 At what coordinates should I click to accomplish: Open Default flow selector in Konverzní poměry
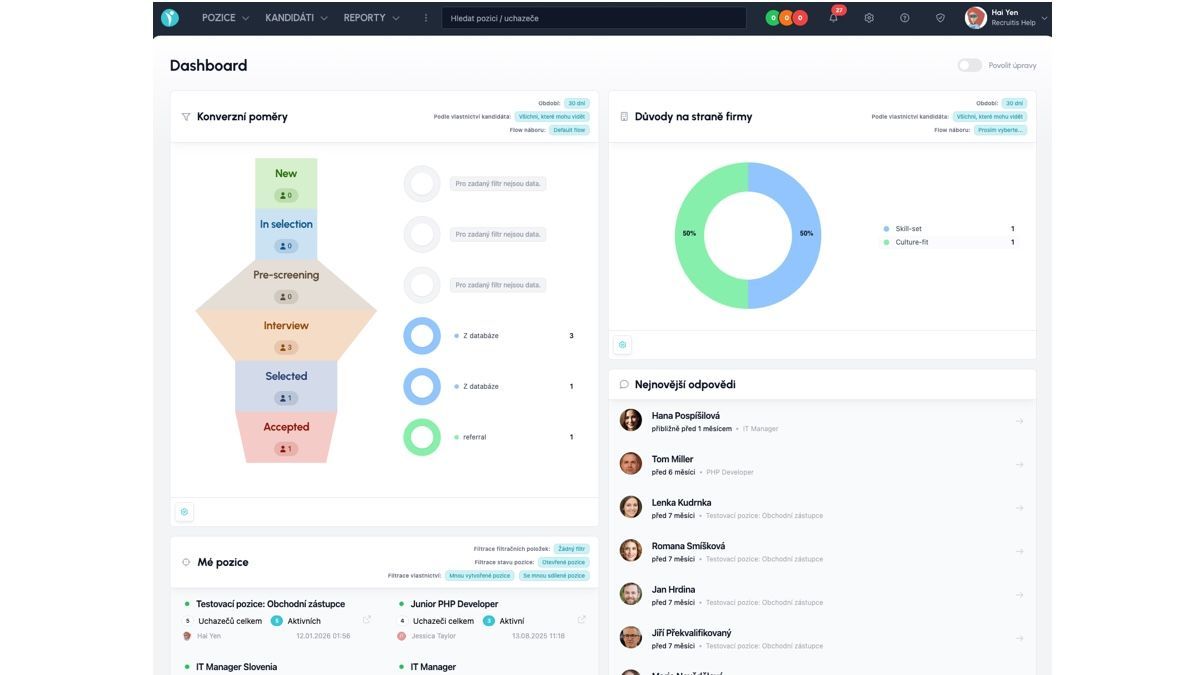point(569,130)
